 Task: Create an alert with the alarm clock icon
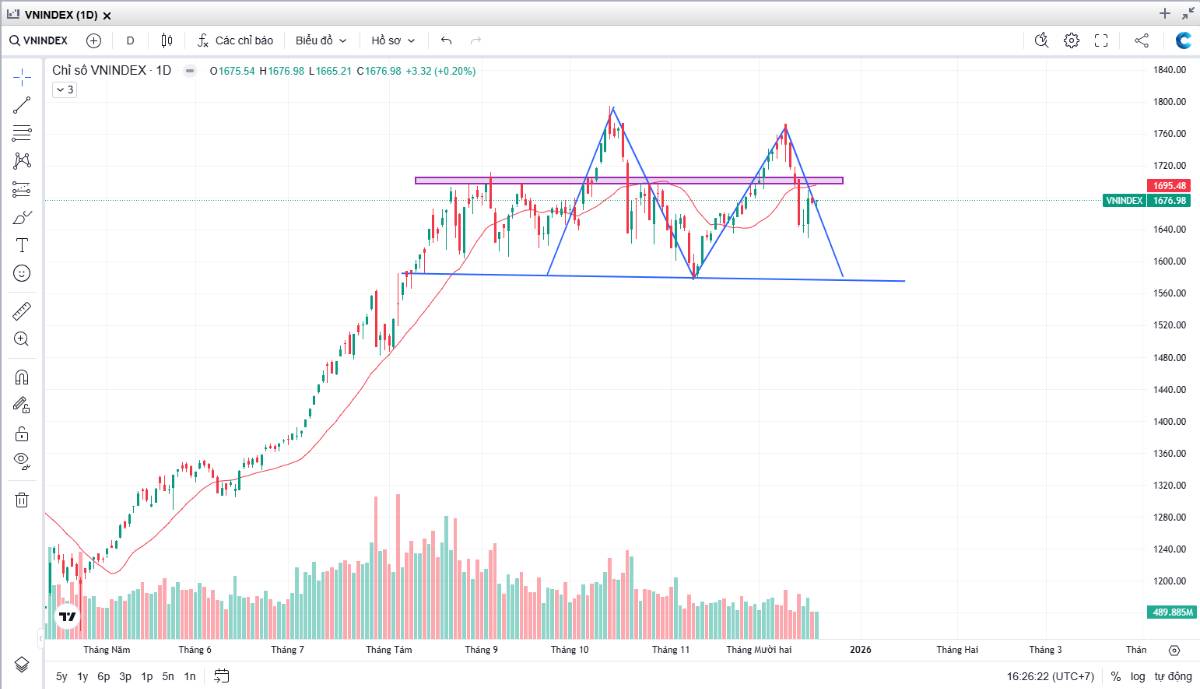(1041, 40)
